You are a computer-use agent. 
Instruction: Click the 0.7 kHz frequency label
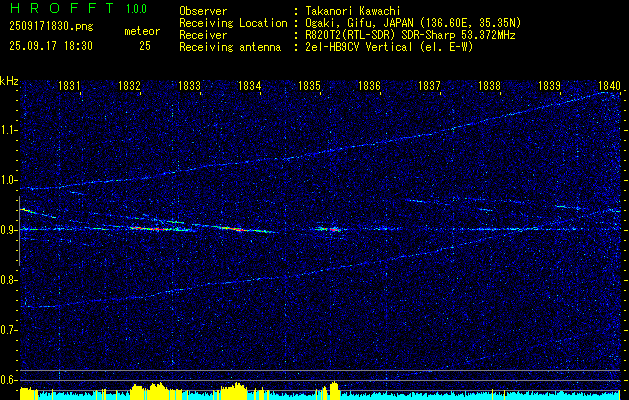(x=8, y=330)
